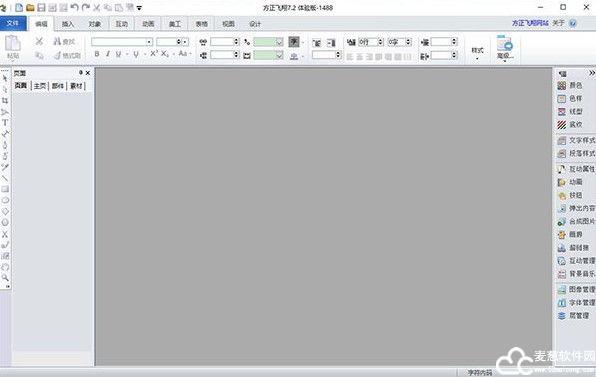Switch to the 美工 ribbon tab
Viewport: 596px width, 377px height.
click(x=174, y=24)
